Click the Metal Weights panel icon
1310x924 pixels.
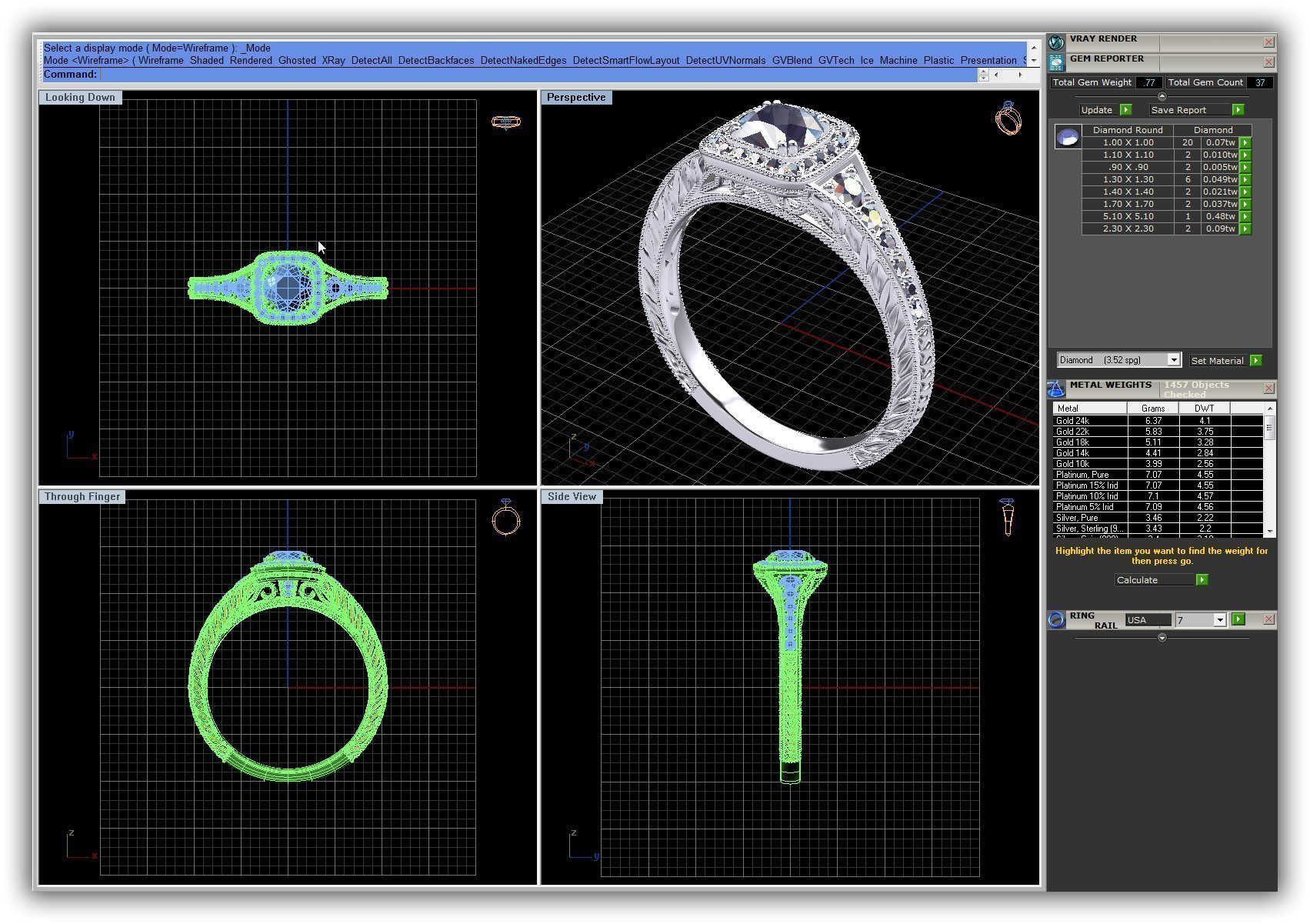click(x=1057, y=388)
